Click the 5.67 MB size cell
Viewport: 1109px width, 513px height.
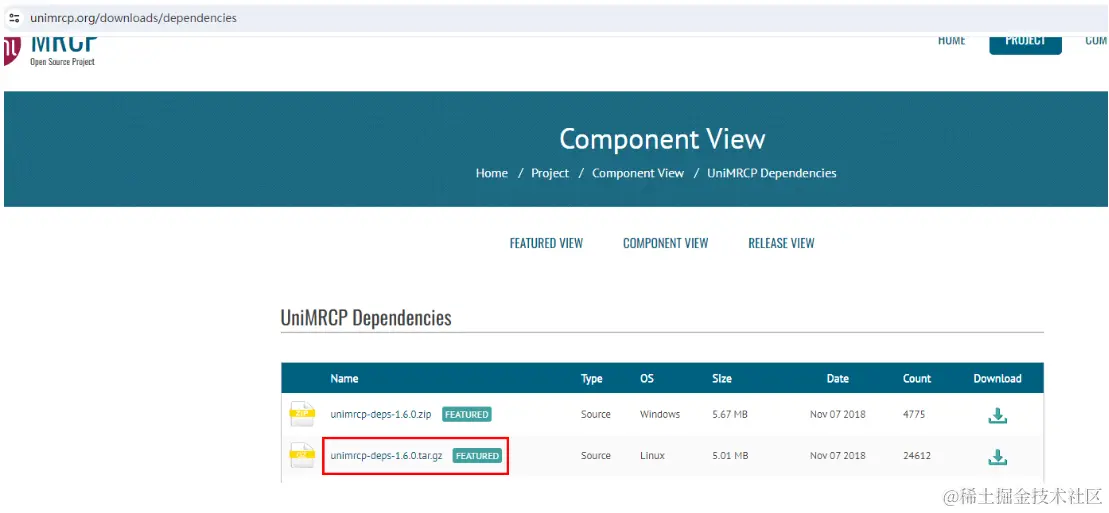pos(730,414)
